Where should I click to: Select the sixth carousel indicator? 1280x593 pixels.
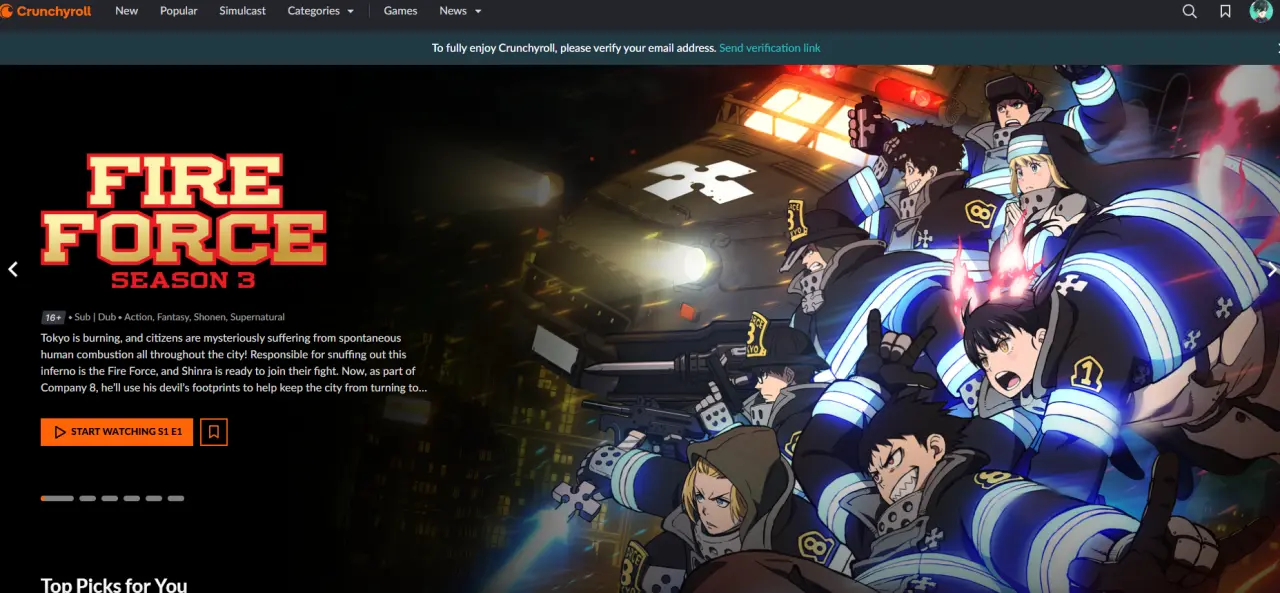(176, 498)
